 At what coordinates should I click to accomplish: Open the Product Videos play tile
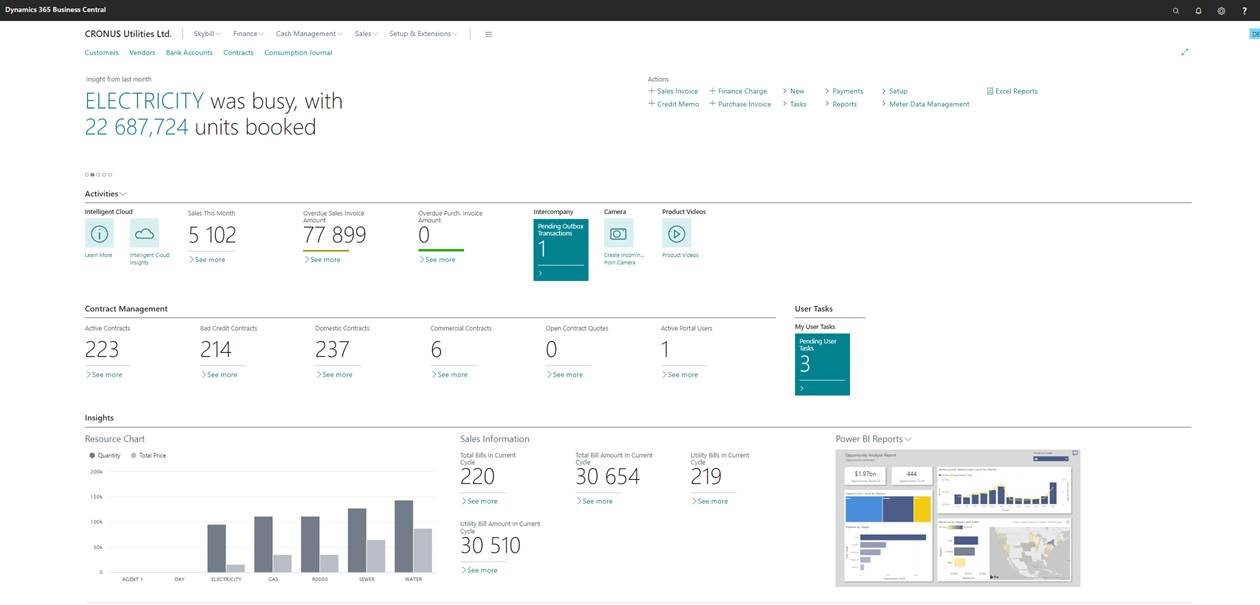(x=677, y=234)
